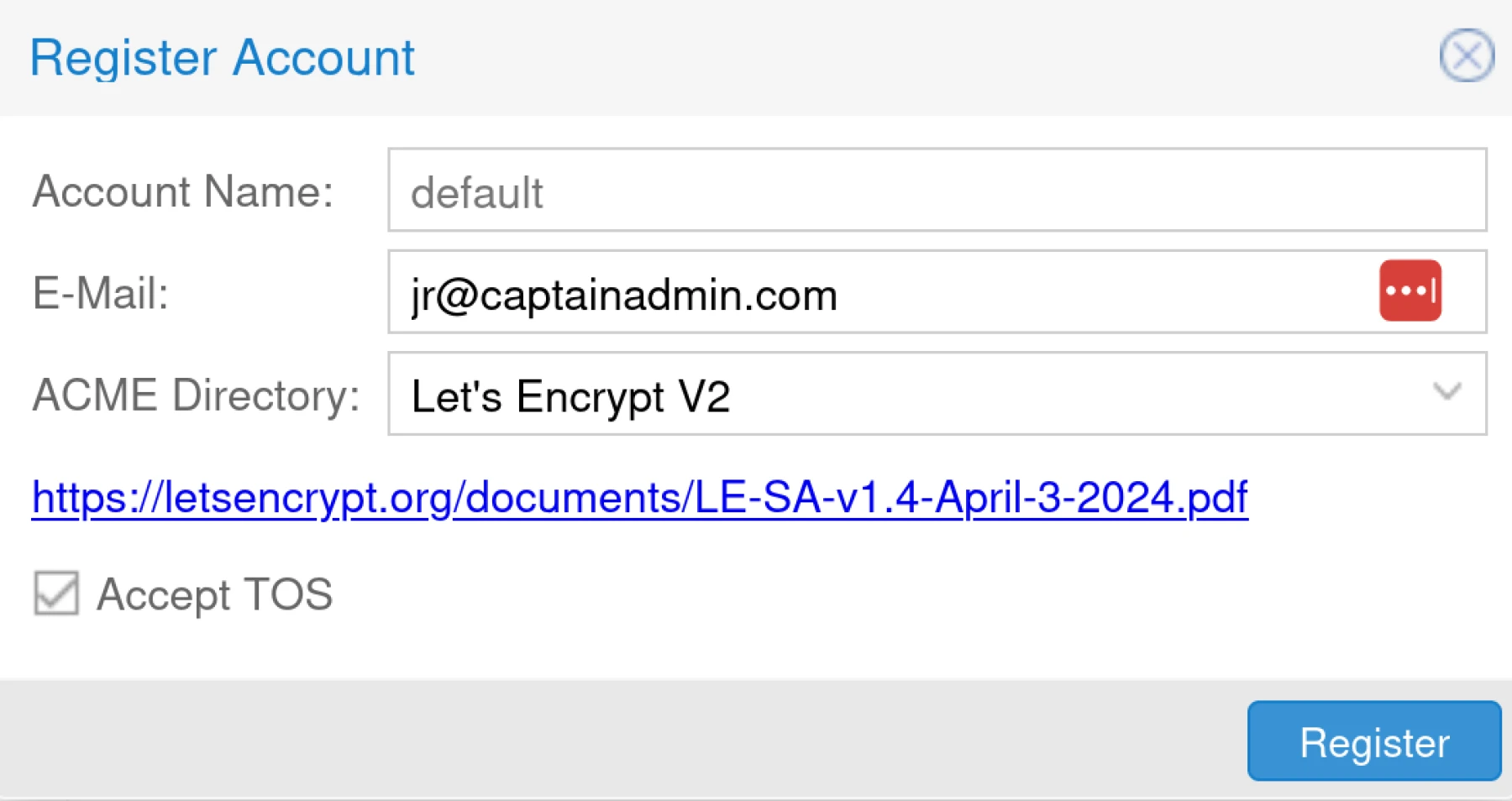This screenshot has width=1512, height=801.
Task: Open the Let's Encrypt LE-SA PDF link
Action: pos(639,497)
